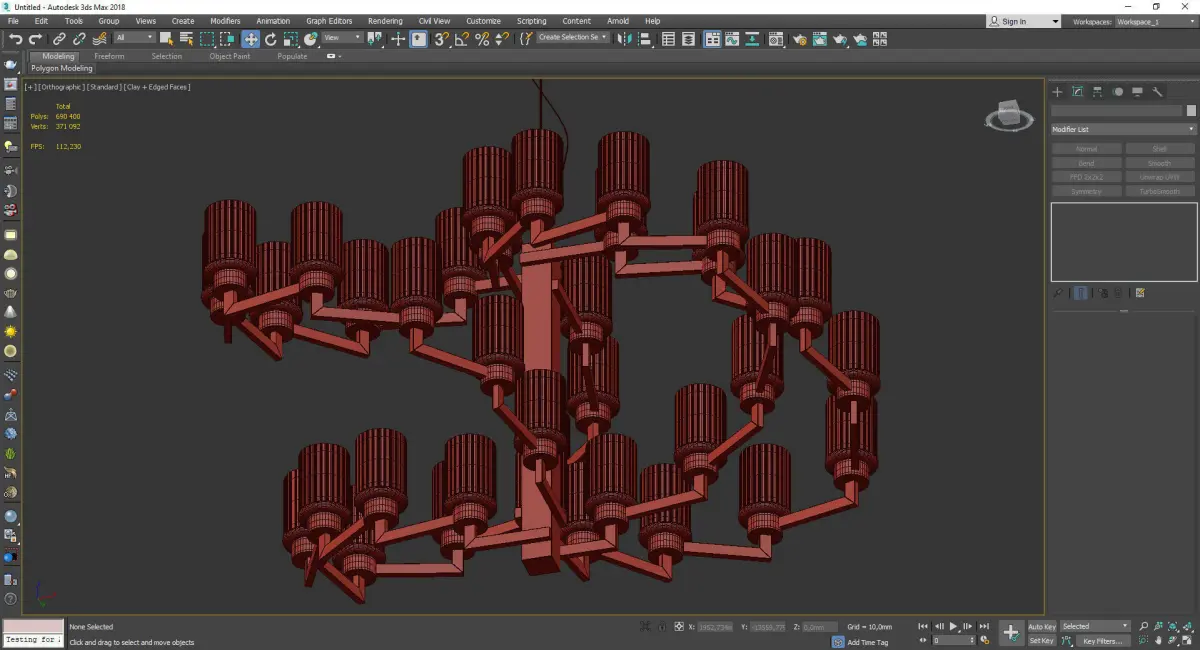Viewport: 1200px width, 650px height.
Task: Click the TurboSmooth modifier button
Action: coord(1160,191)
